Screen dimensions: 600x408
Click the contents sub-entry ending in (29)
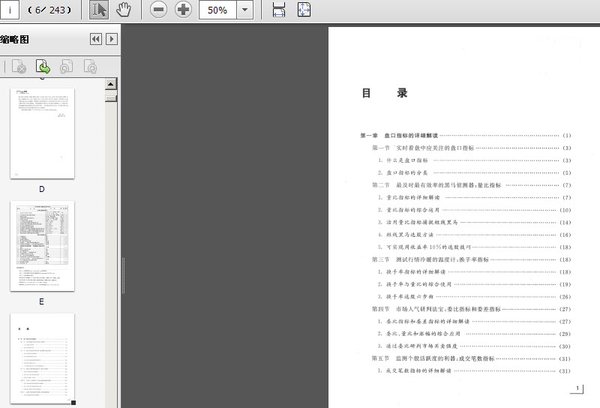[x=474, y=334]
